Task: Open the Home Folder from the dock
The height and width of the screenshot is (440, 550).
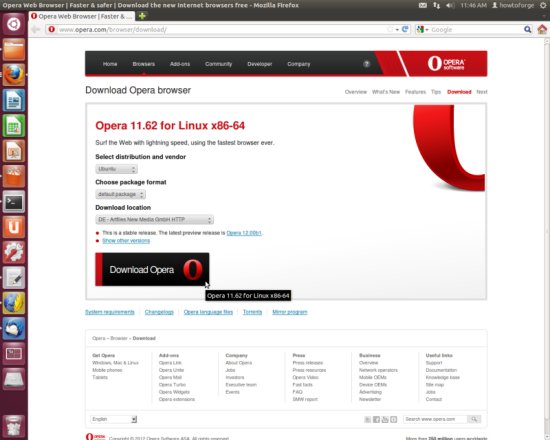Action: coord(14,49)
